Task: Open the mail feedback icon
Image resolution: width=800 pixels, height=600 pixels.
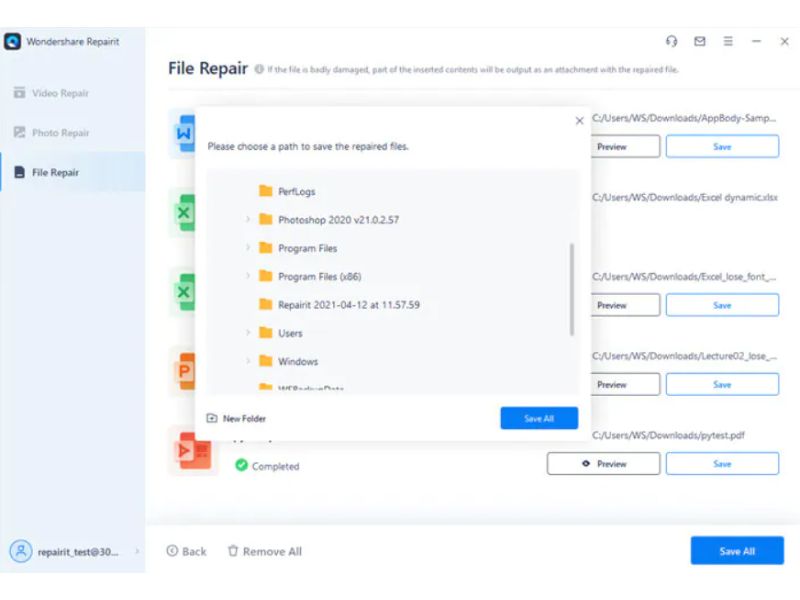Action: (700, 41)
